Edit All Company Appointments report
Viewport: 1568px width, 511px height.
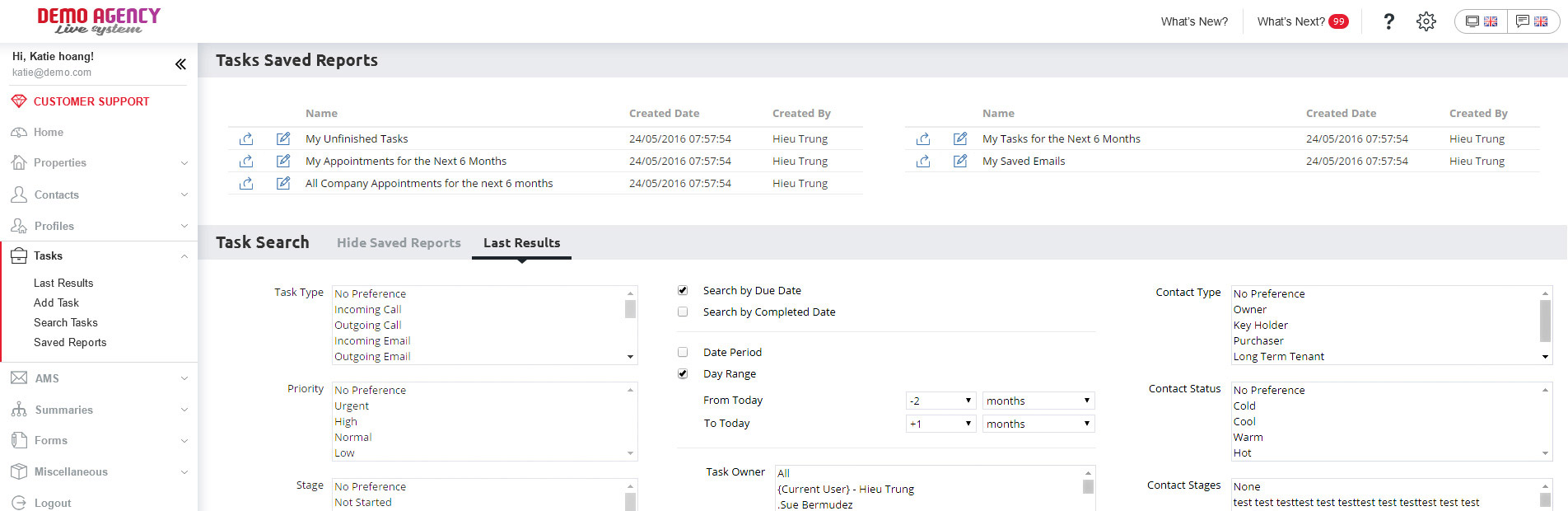point(283,183)
